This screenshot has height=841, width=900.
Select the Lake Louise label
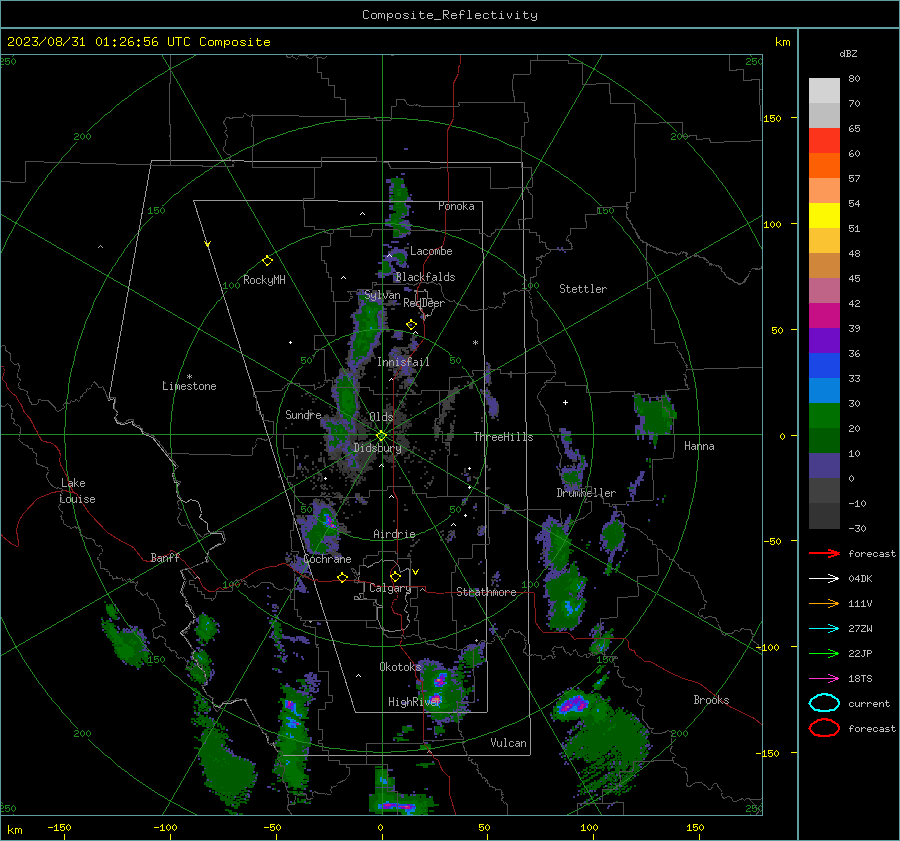coord(77,491)
